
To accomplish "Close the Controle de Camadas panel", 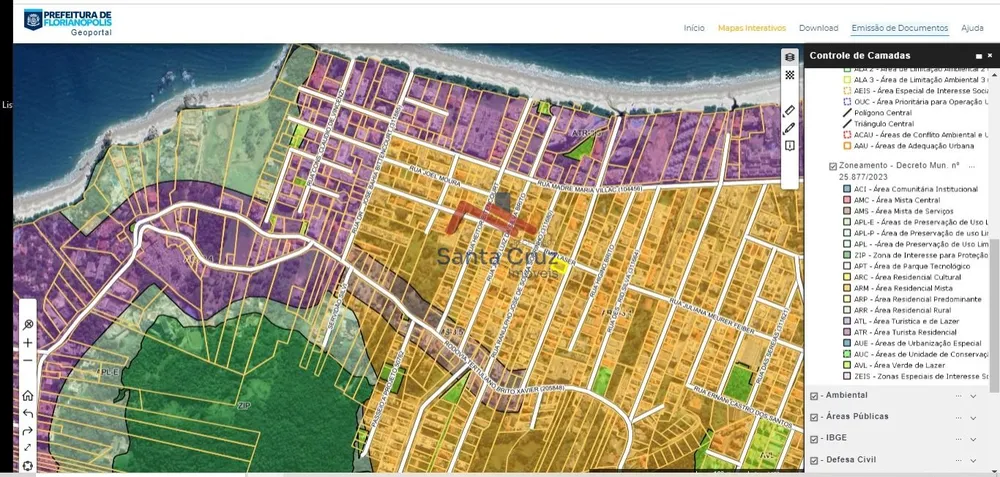I will tap(990, 55).
